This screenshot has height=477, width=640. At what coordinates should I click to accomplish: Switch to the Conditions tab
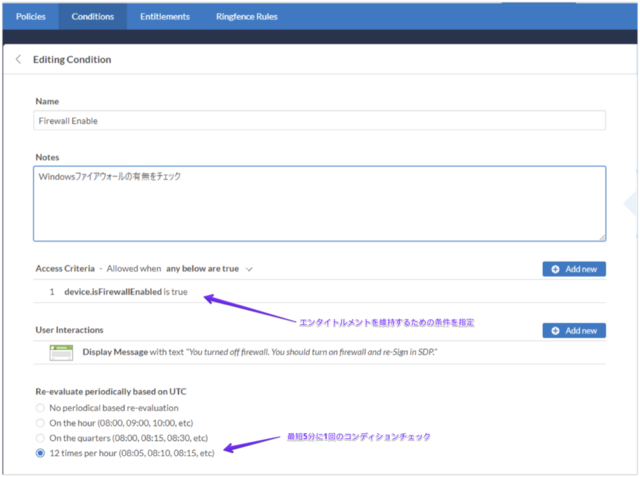click(x=93, y=17)
